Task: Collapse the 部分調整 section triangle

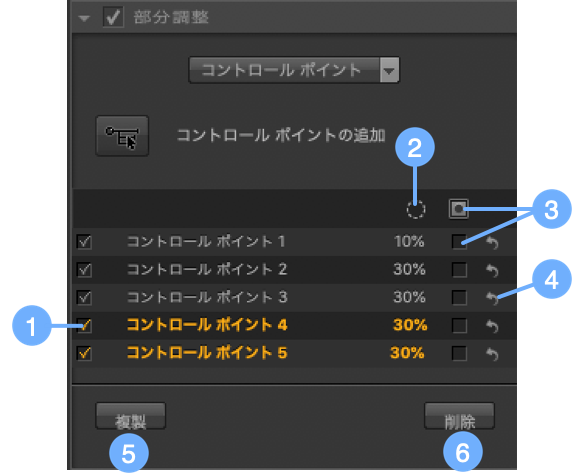Action: [x=84, y=18]
